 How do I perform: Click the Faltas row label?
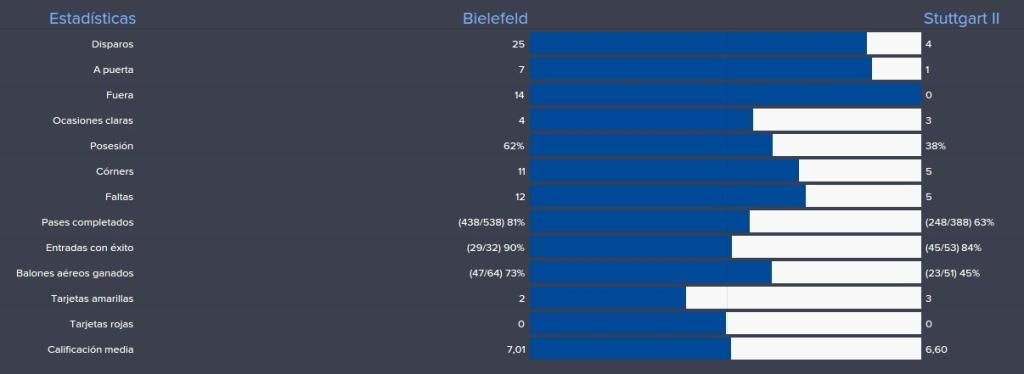pos(119,197)
